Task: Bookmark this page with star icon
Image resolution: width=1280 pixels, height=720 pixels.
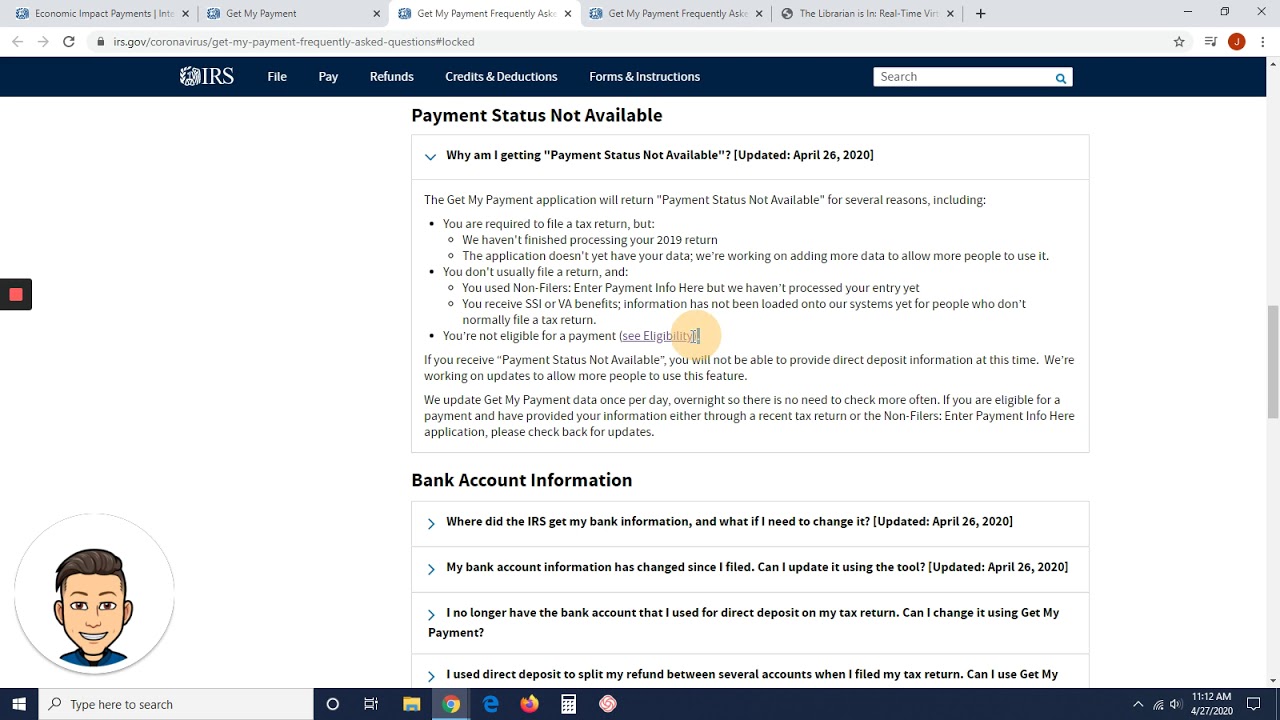Action: (x=1179, y=42)
